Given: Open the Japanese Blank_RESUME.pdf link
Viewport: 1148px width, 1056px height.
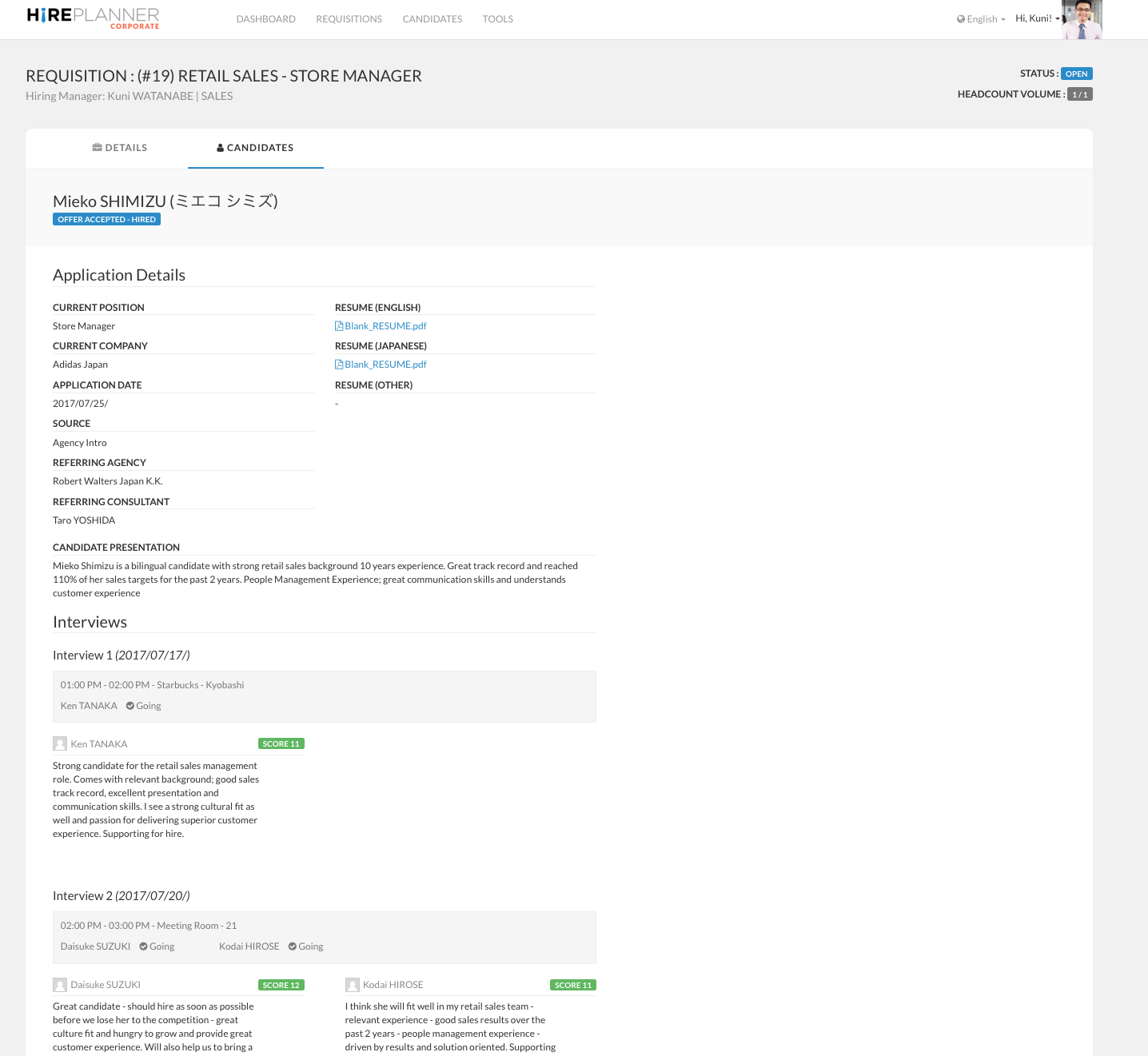Looking at the screenshot, I should (x=385, y=365).
